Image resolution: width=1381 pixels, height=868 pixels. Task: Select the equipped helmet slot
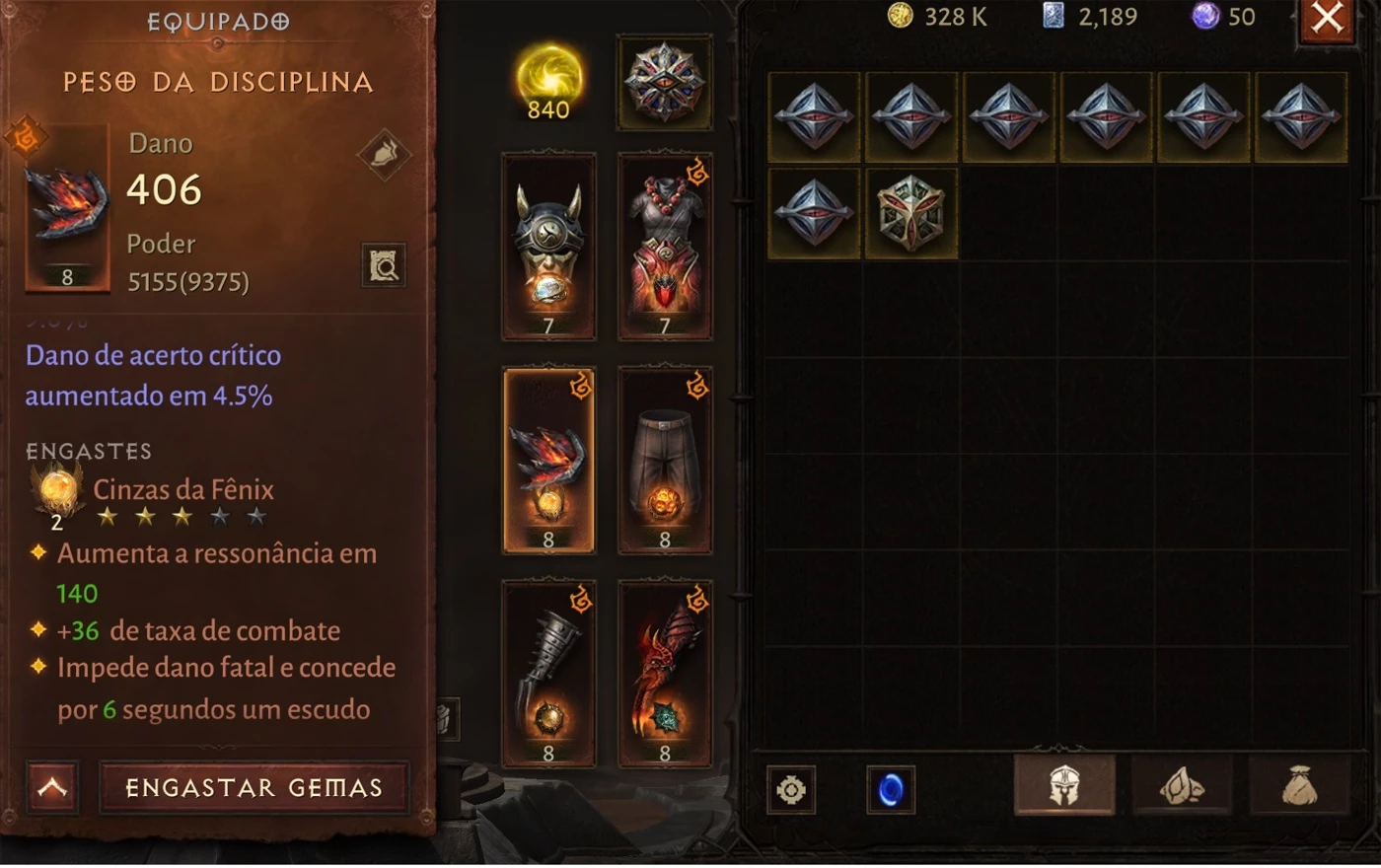(x=548, y=246)
